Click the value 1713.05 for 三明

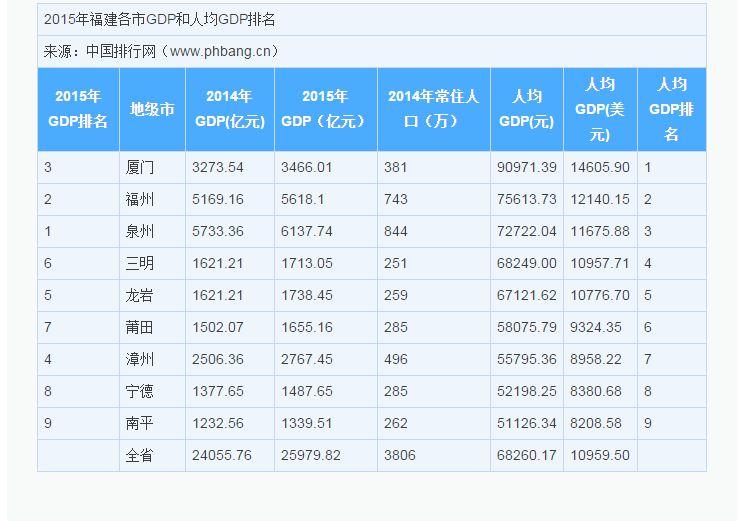307,263
